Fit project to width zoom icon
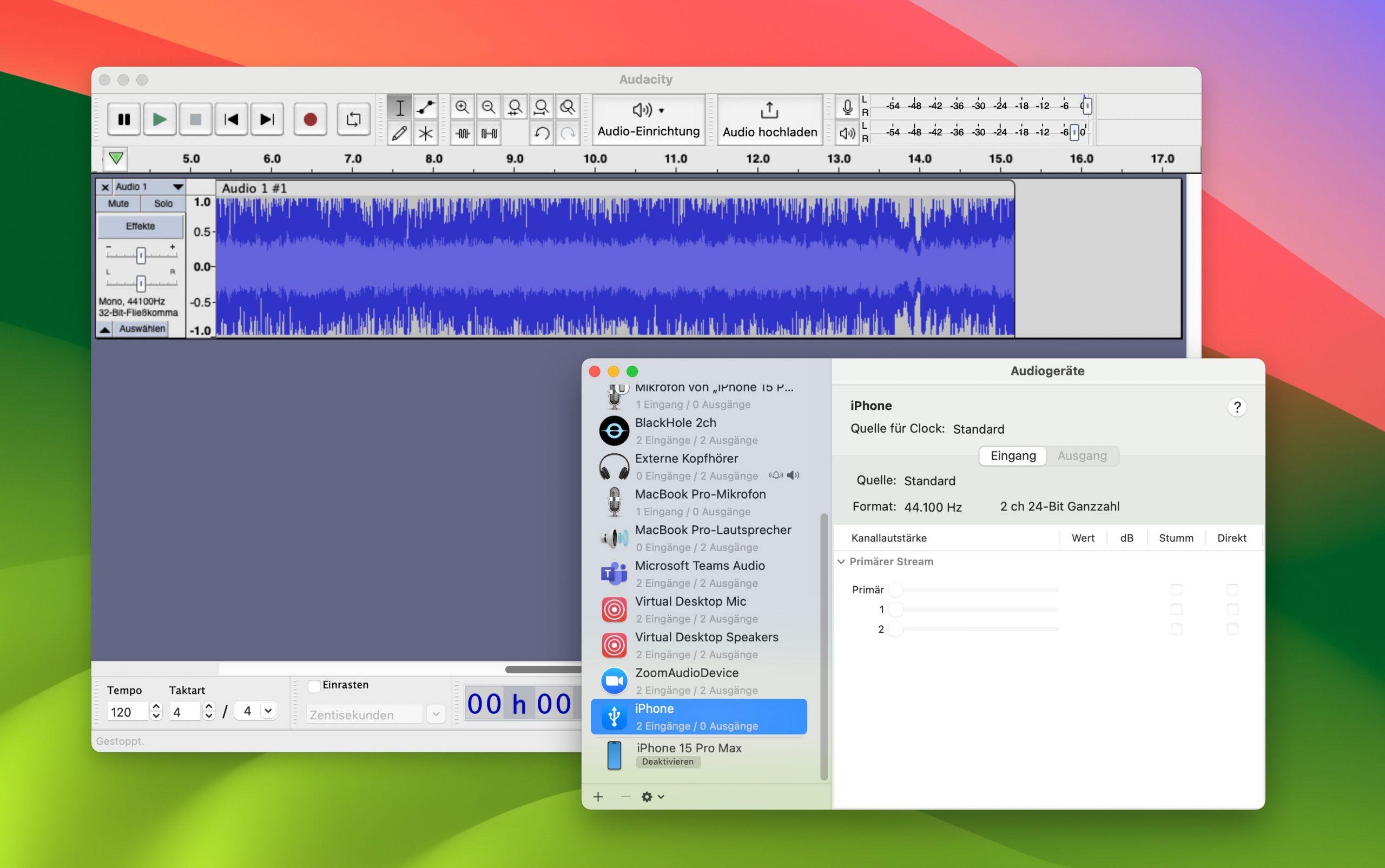Screen dimensions: 1385x868 point(542,108)
